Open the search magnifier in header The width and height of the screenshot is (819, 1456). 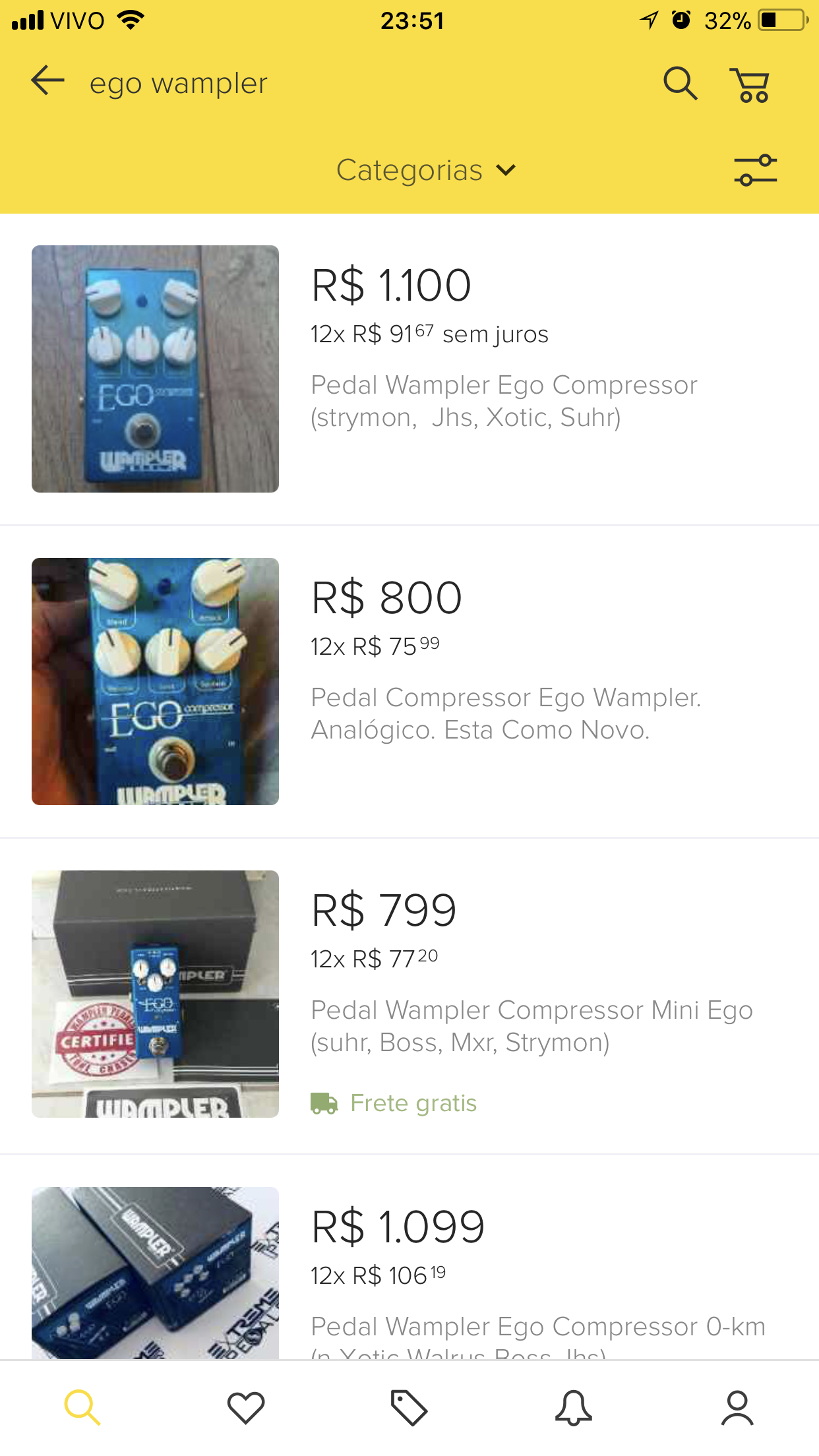point(680,84)
